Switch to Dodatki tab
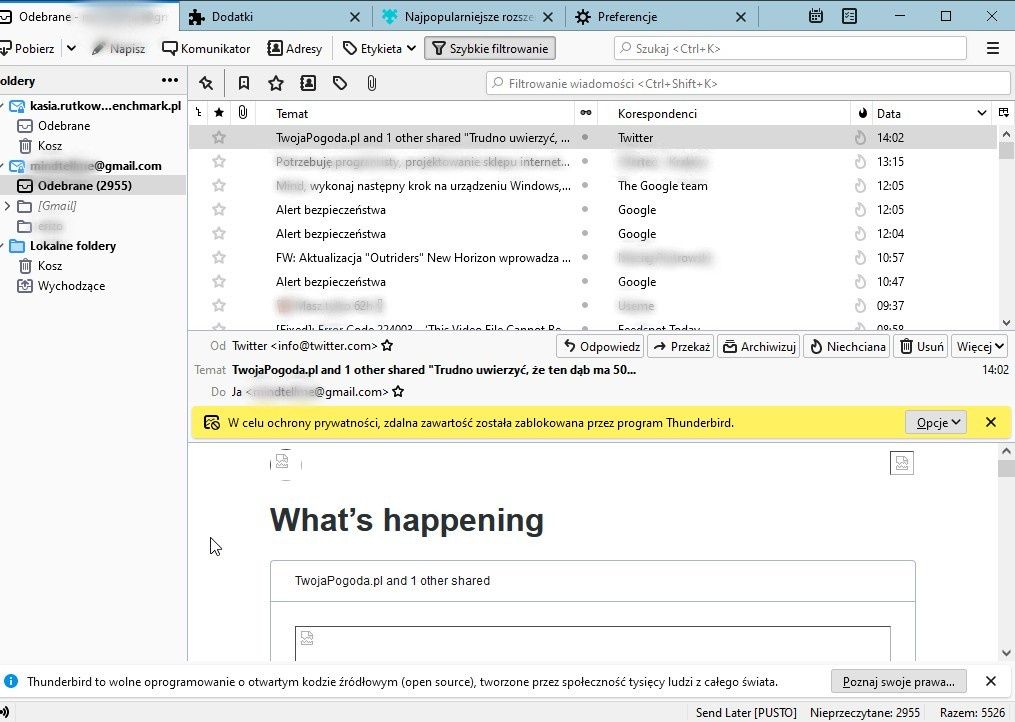This screenshot has height=722, width=1015. tap(232, 17)
